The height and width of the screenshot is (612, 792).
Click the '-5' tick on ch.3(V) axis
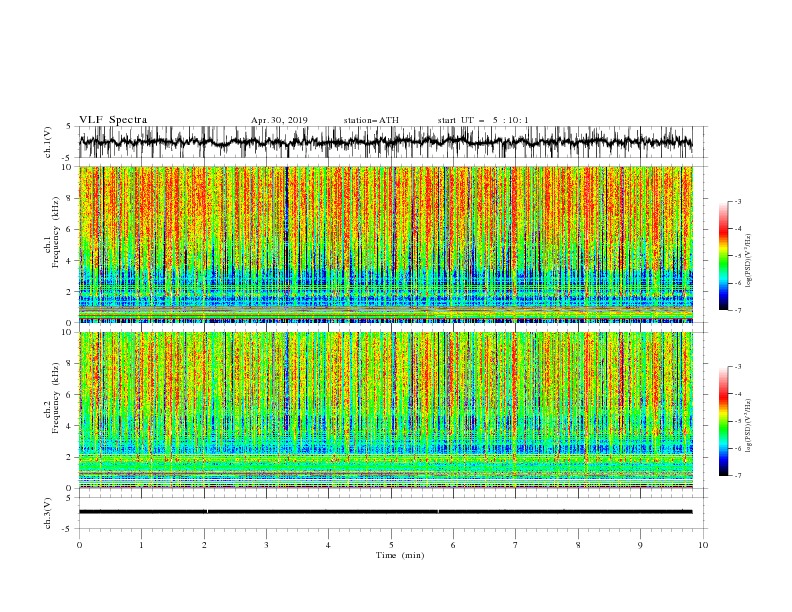tap(68, 529)
